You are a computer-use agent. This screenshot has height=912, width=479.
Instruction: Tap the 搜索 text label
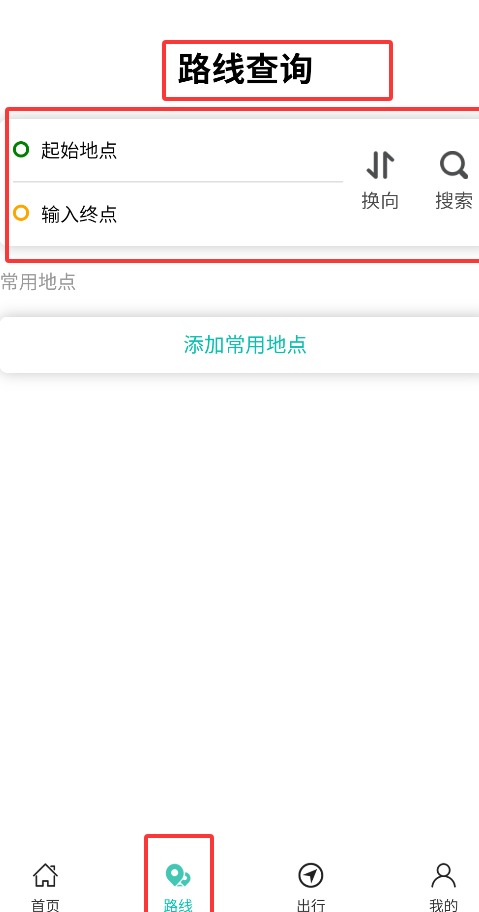point(454,201)
